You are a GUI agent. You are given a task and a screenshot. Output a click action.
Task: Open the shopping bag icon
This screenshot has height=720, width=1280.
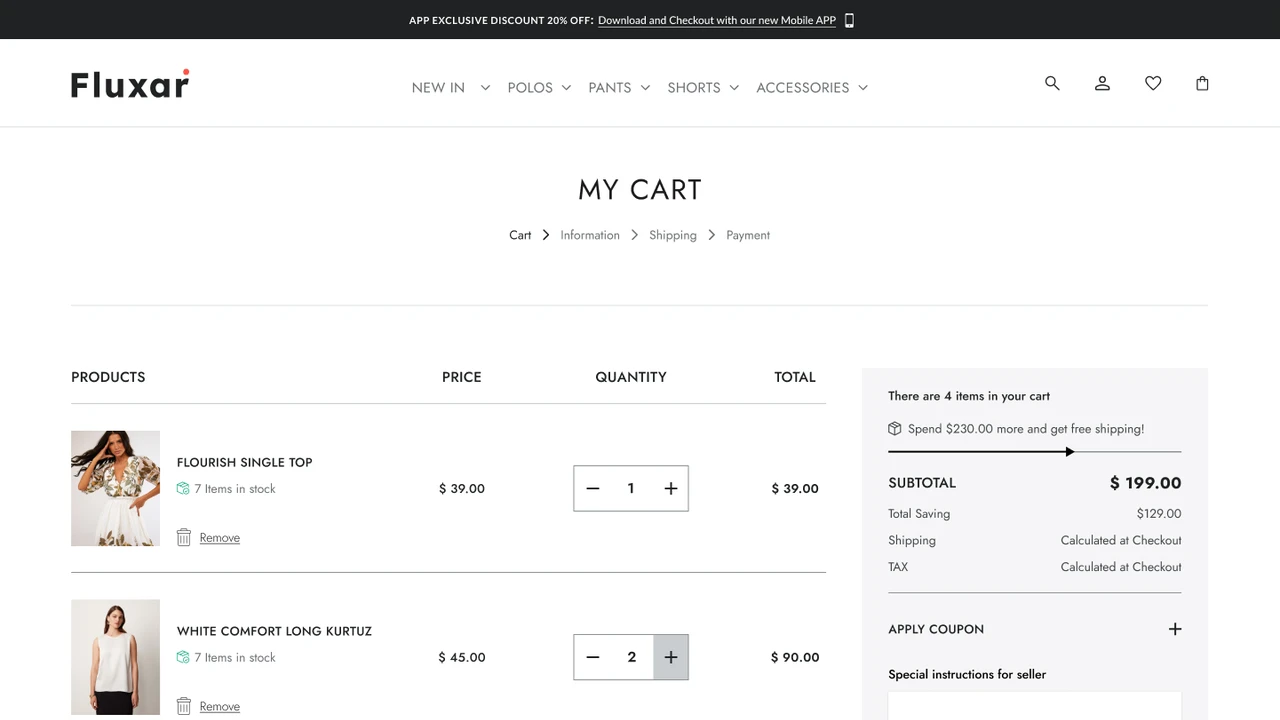[1202, 83]
